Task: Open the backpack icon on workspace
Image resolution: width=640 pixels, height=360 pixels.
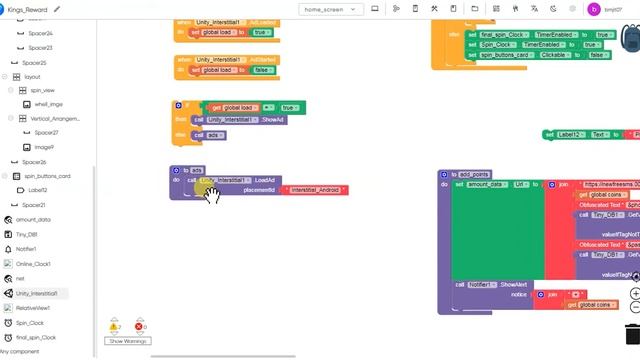Action: pyautogui.click(x=631, y=38)
